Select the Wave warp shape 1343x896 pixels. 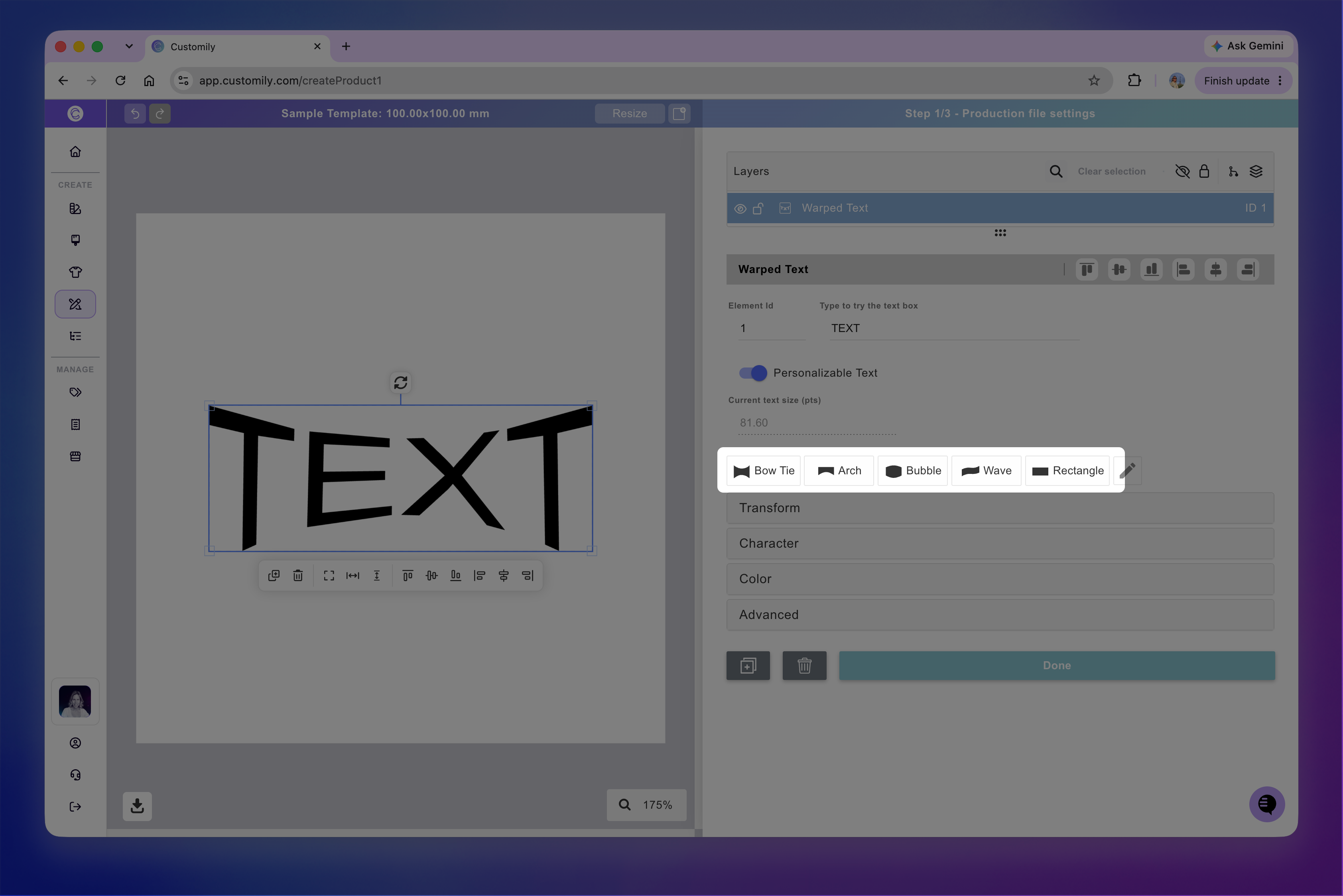pos(986,470)
